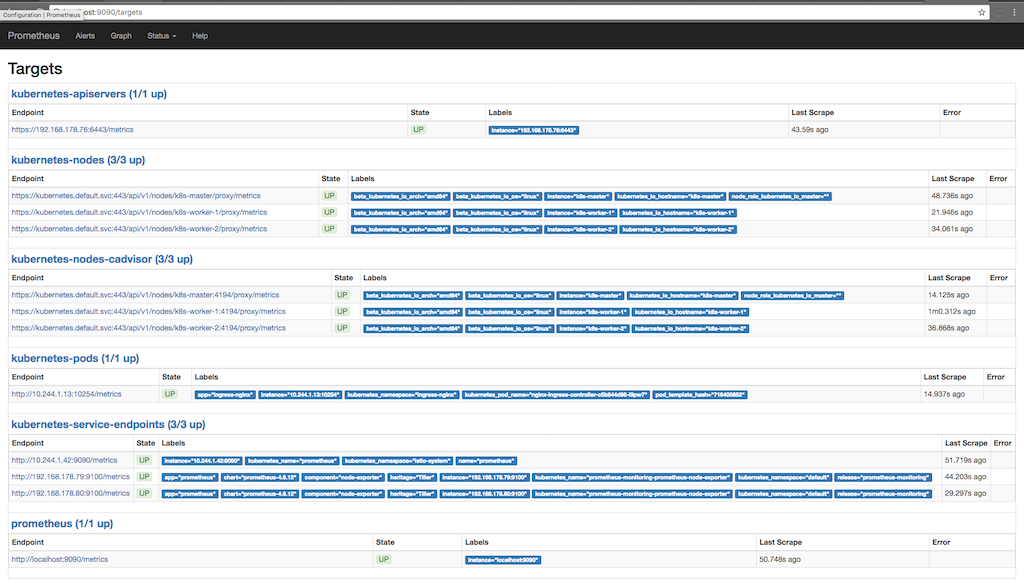
Task: Open the localhost:9090 metrics endpoint link
Action: (59, 559)
